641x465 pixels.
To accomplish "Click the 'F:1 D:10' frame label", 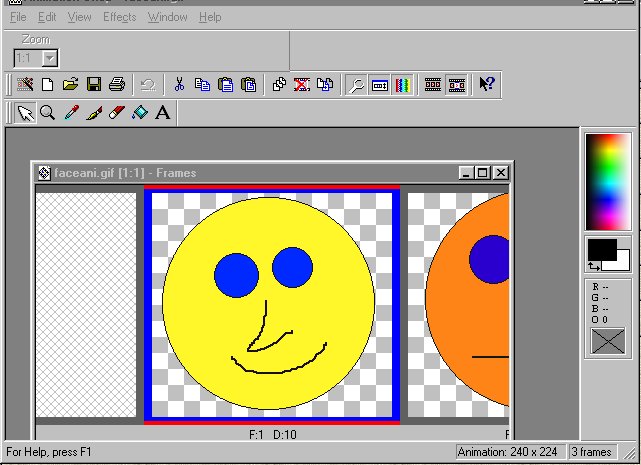I will [273, 434].
